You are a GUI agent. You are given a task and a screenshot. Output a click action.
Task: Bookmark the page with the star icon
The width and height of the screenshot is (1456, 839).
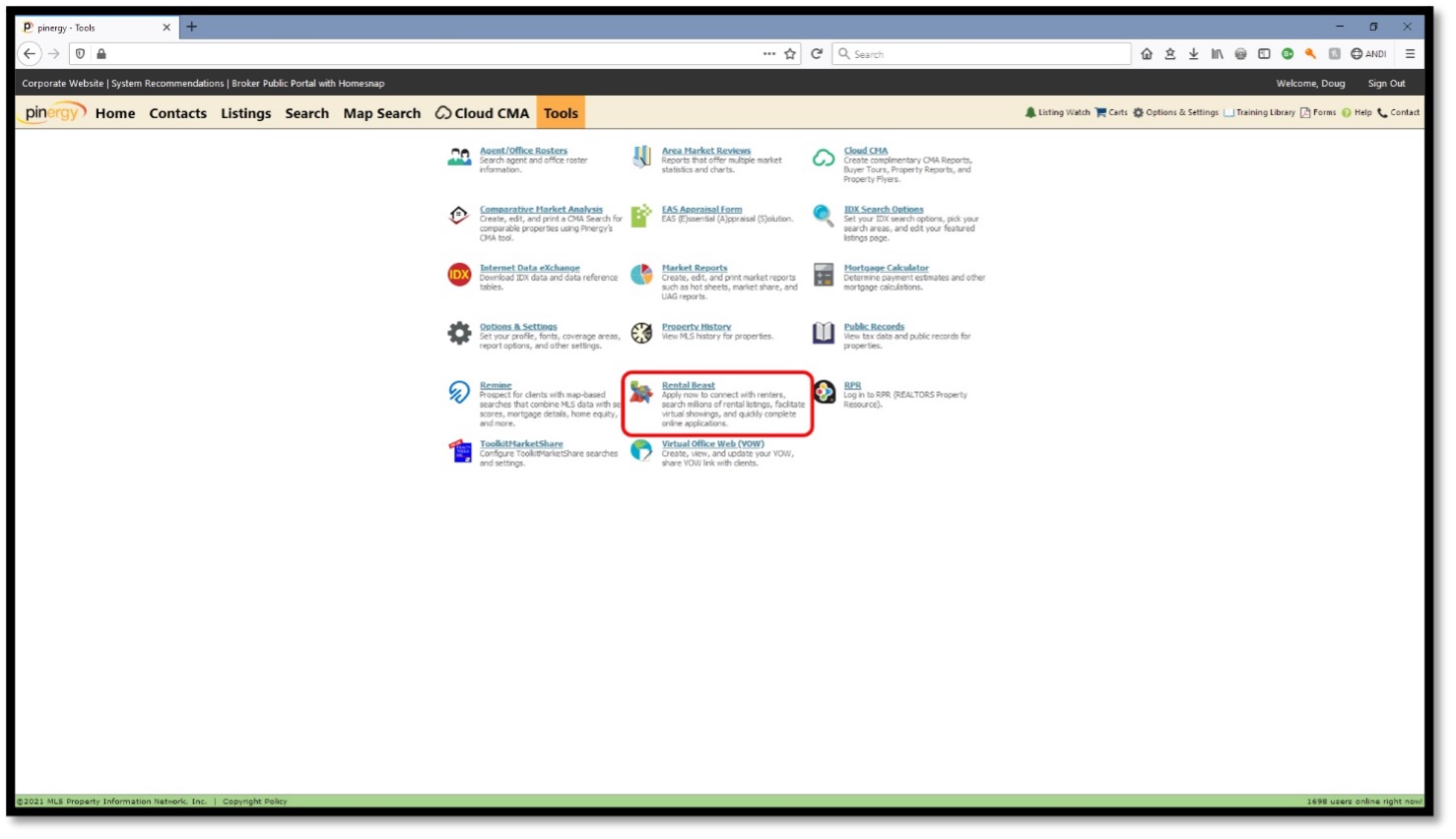coord(789,54)
